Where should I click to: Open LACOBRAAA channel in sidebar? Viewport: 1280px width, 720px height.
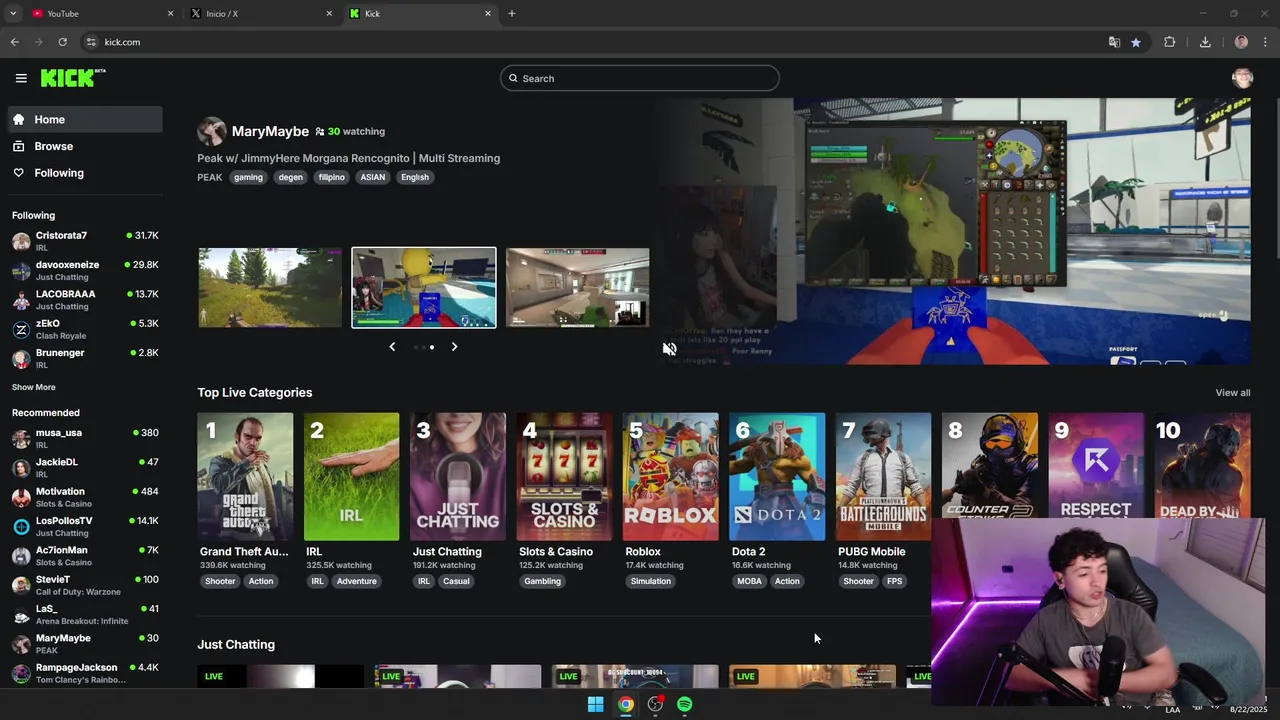(85, 300)
